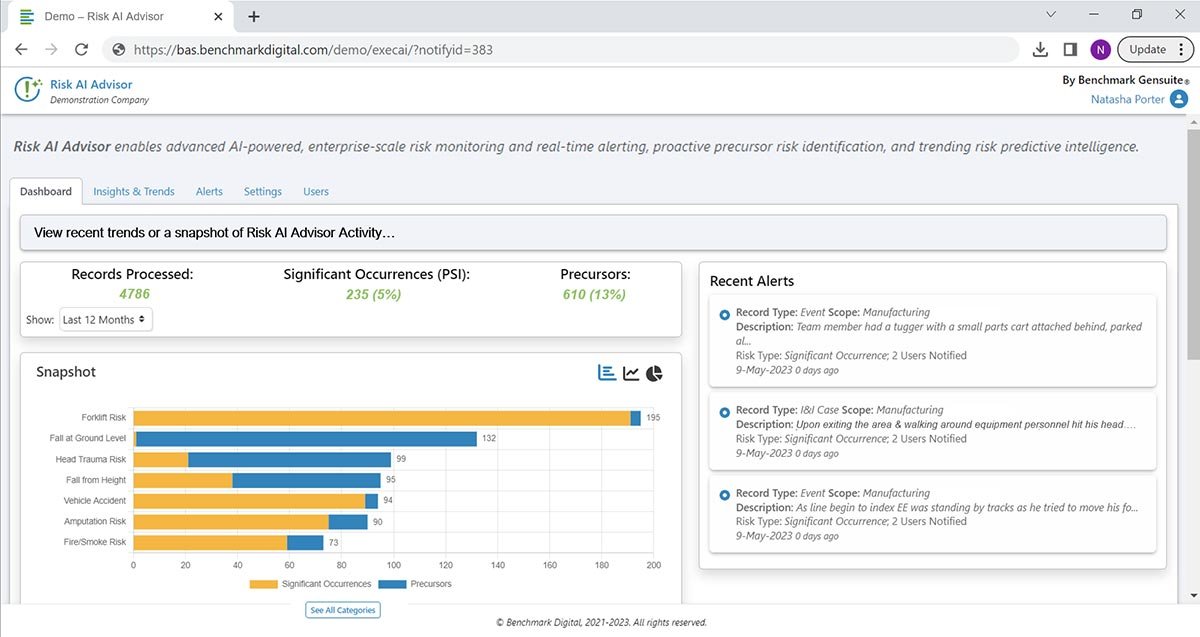The height and width of the screenshot is (637, 1200).
Task: Click the browser download icon
Action: point(1040,49)
